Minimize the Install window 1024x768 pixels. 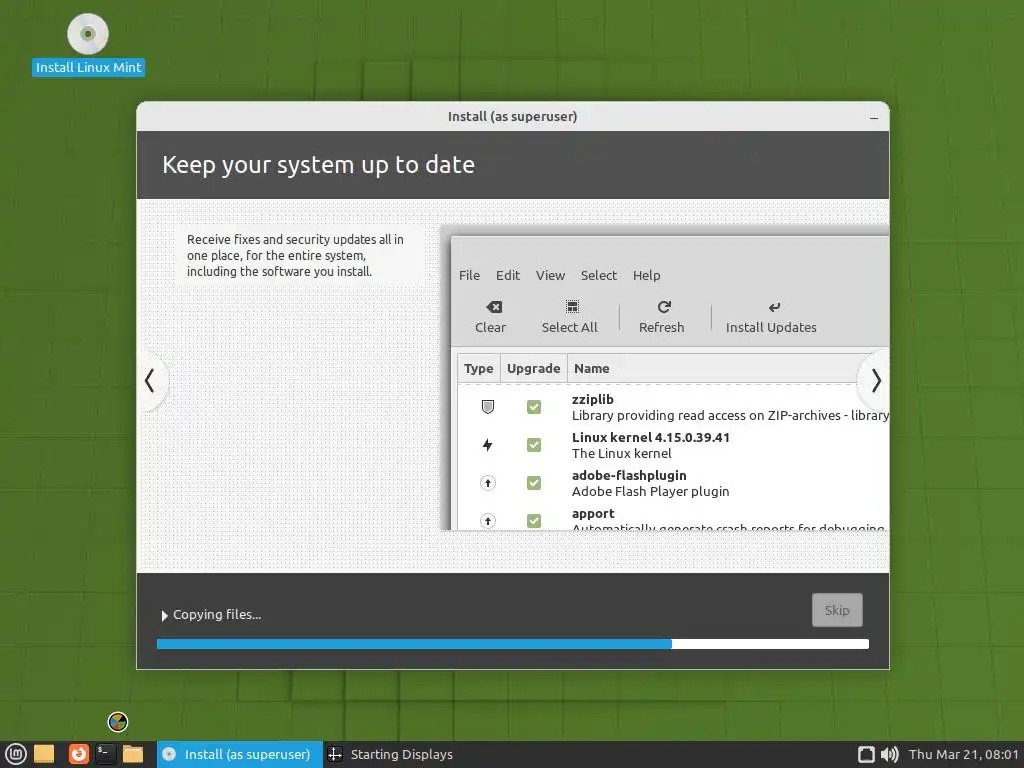tap(874, 118)
